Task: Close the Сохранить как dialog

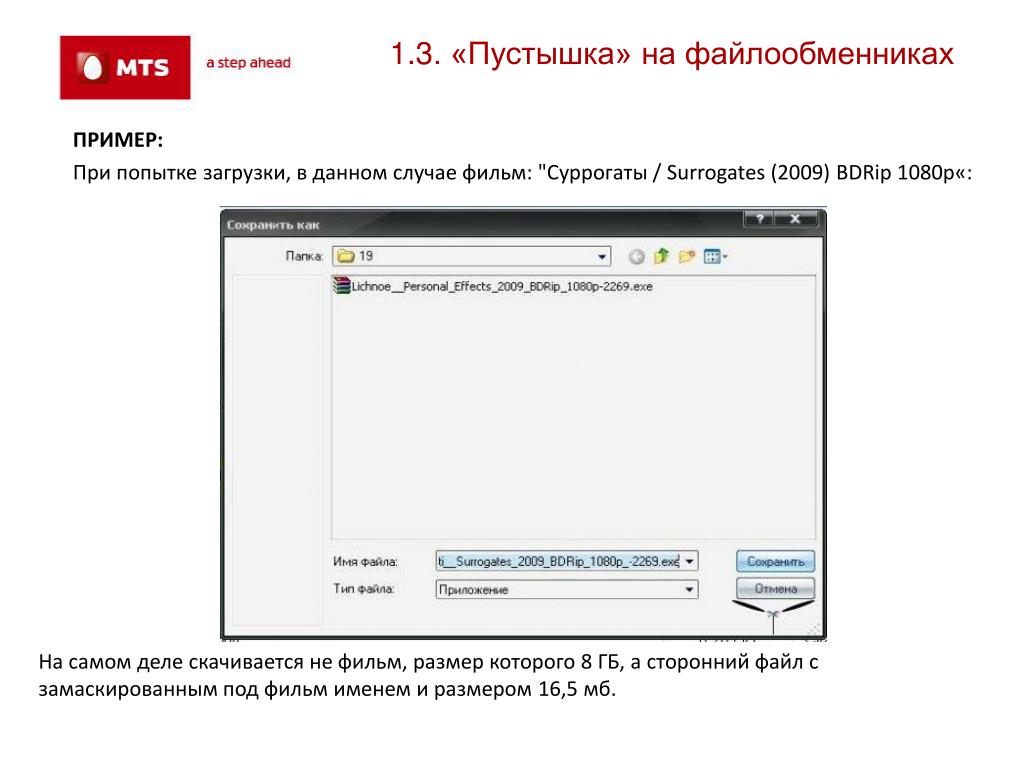Action: (795, 219)
